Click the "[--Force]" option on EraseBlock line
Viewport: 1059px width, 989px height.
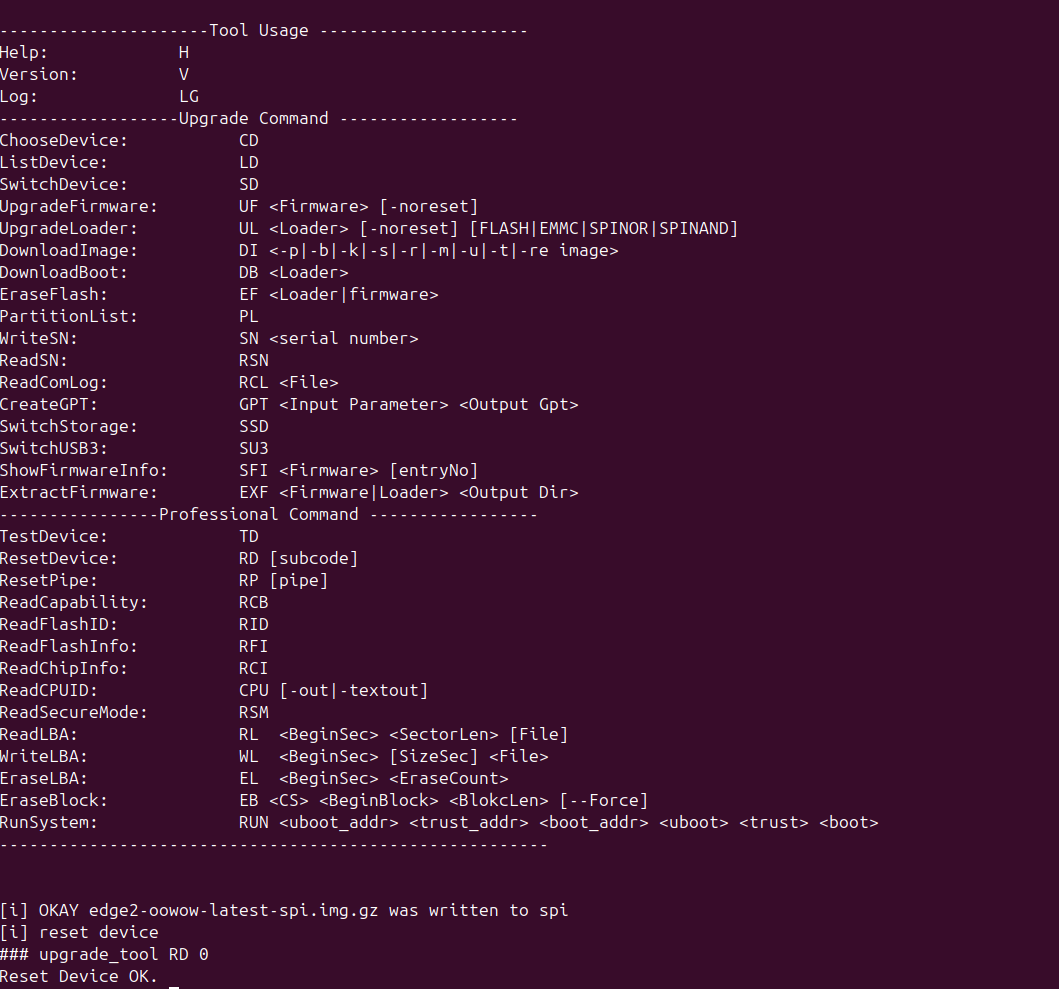[x=603, y=800]
